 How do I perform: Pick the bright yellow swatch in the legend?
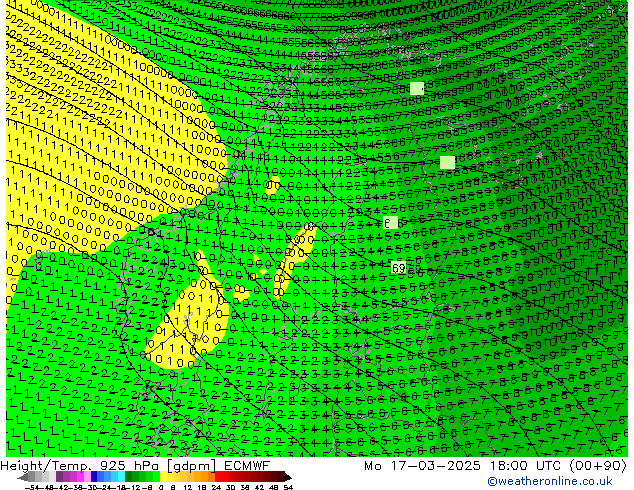coord(163,477)
